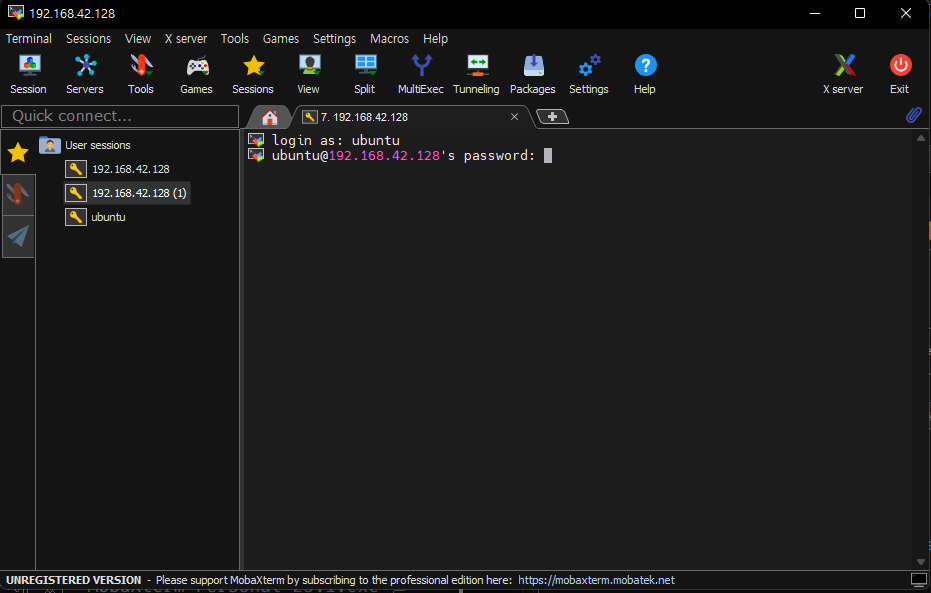This screenshot has width=931, height=593.
Task: Open the Macros menu
Action: click(390, 39)
